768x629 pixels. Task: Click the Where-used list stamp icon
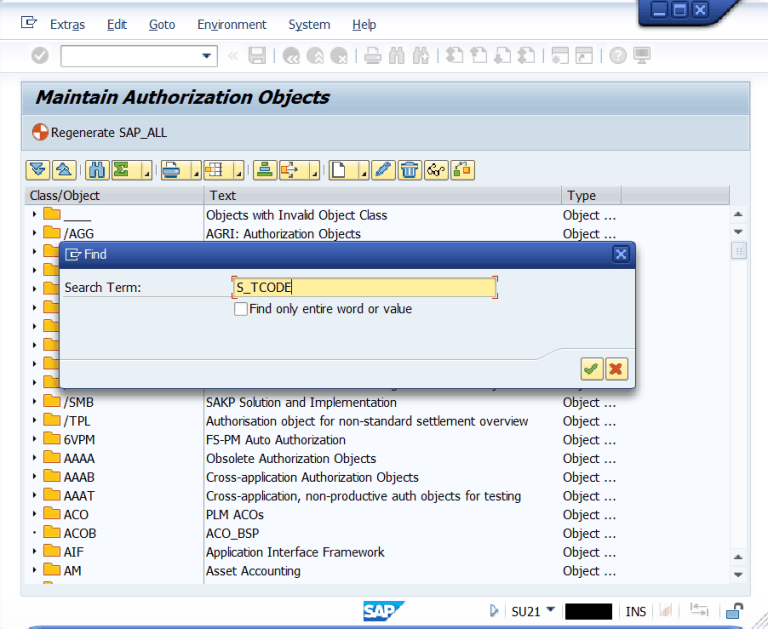pos(265,170)
